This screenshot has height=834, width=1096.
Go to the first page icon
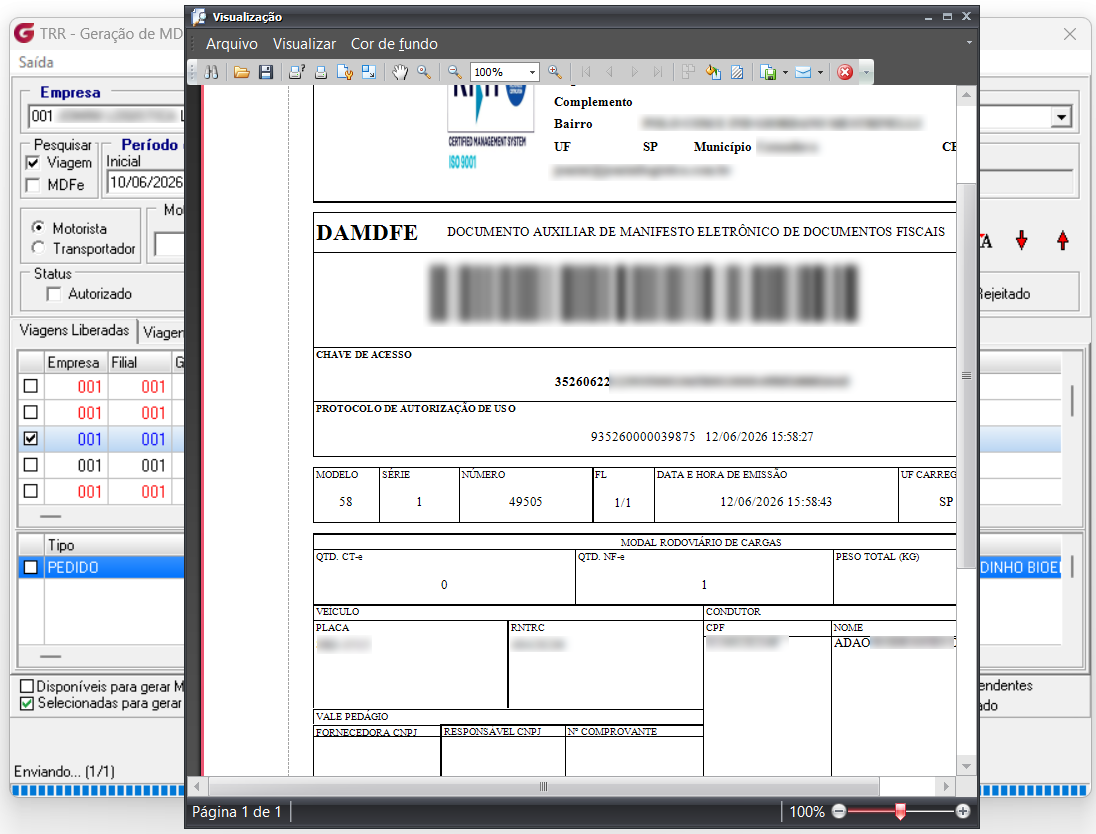586,72
